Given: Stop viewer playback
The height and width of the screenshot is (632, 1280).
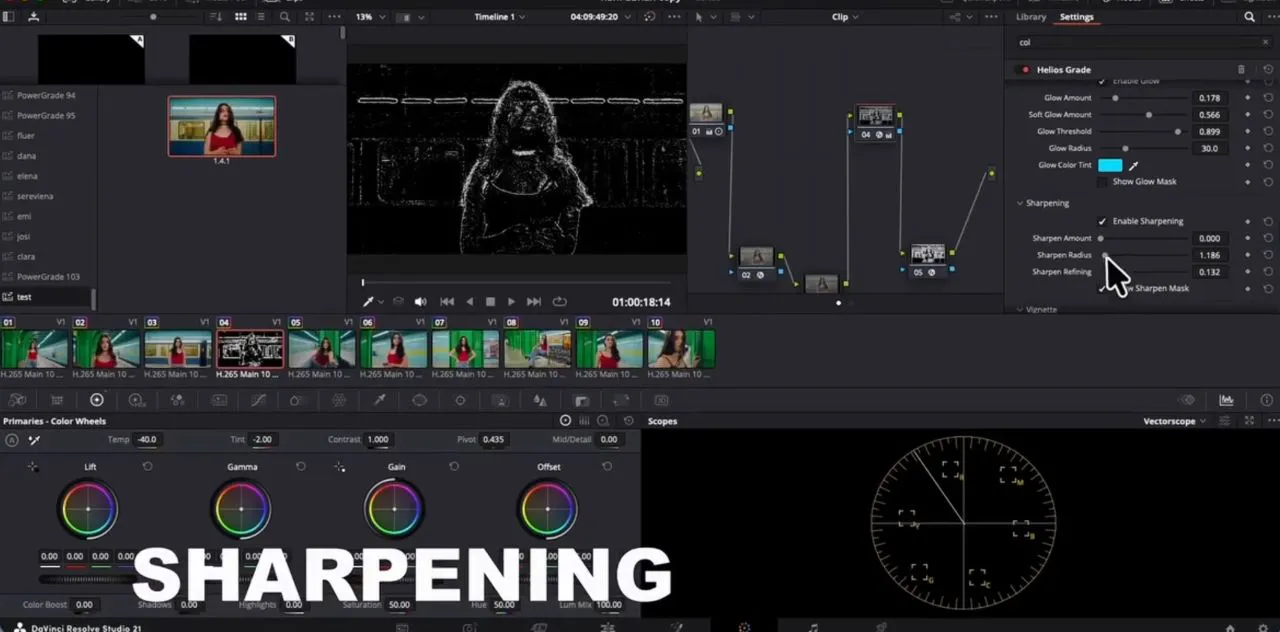Looking at the screenshot, I should tap(490, 302).
